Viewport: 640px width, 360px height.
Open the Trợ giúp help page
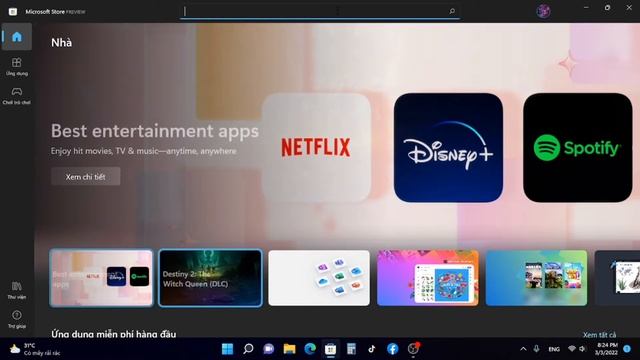click(x=17, y=319)
